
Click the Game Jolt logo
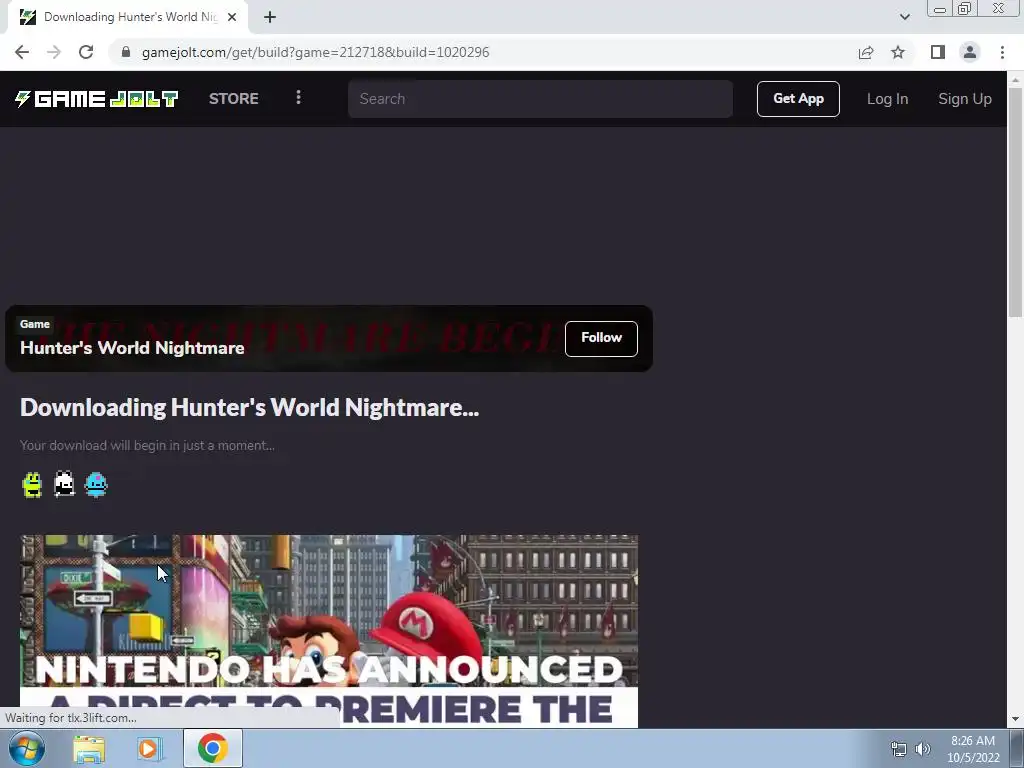97,99
